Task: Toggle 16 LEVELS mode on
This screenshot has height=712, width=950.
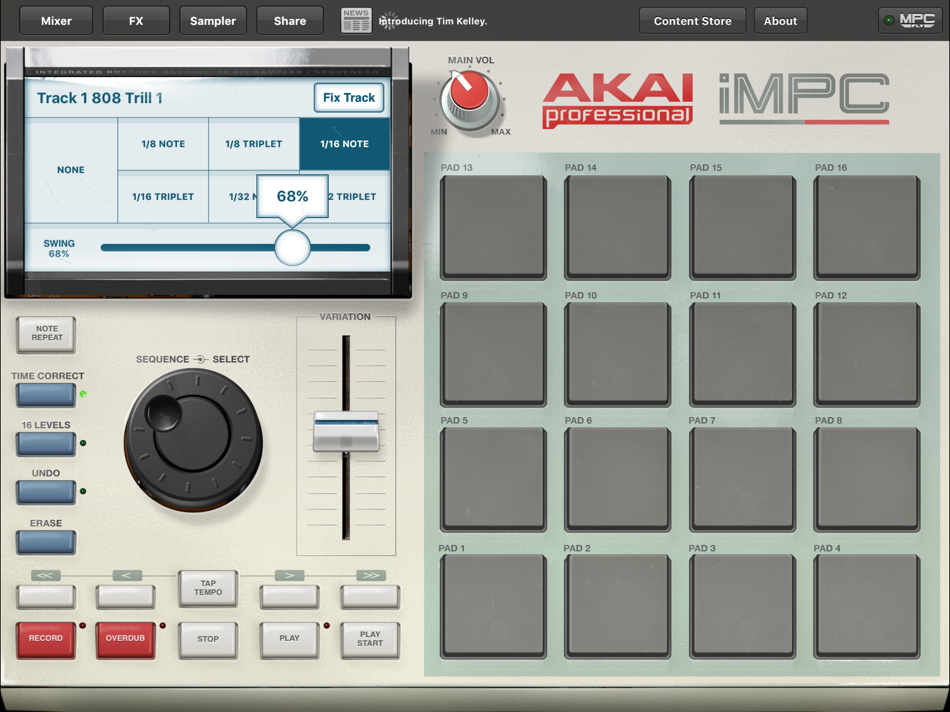Action: [x=45, y=443]
